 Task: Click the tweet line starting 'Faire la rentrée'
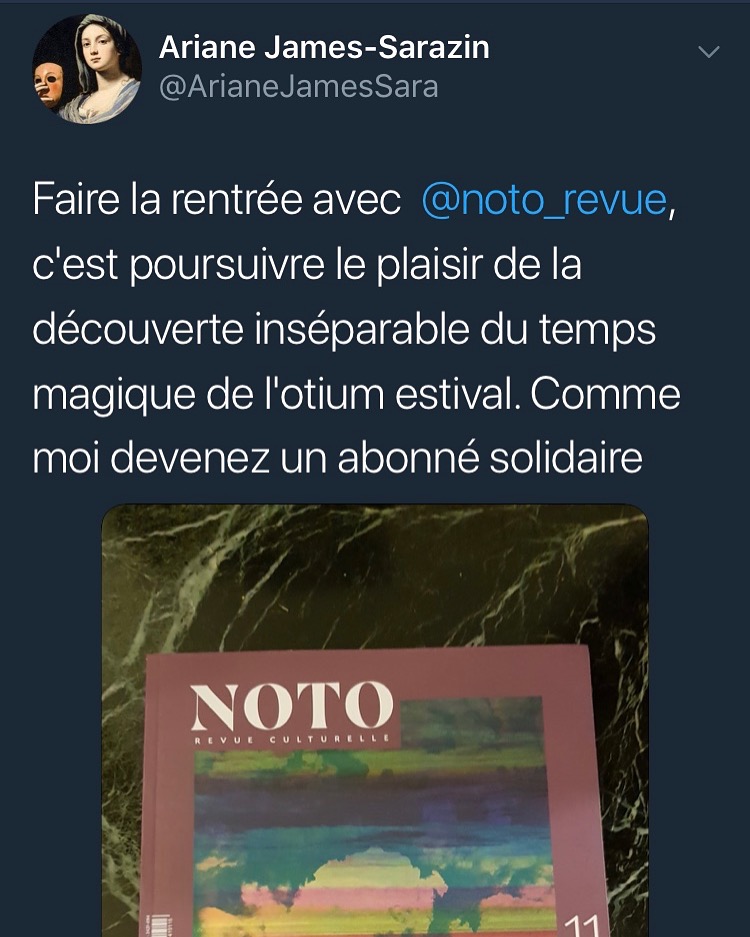tap(354, 200)
